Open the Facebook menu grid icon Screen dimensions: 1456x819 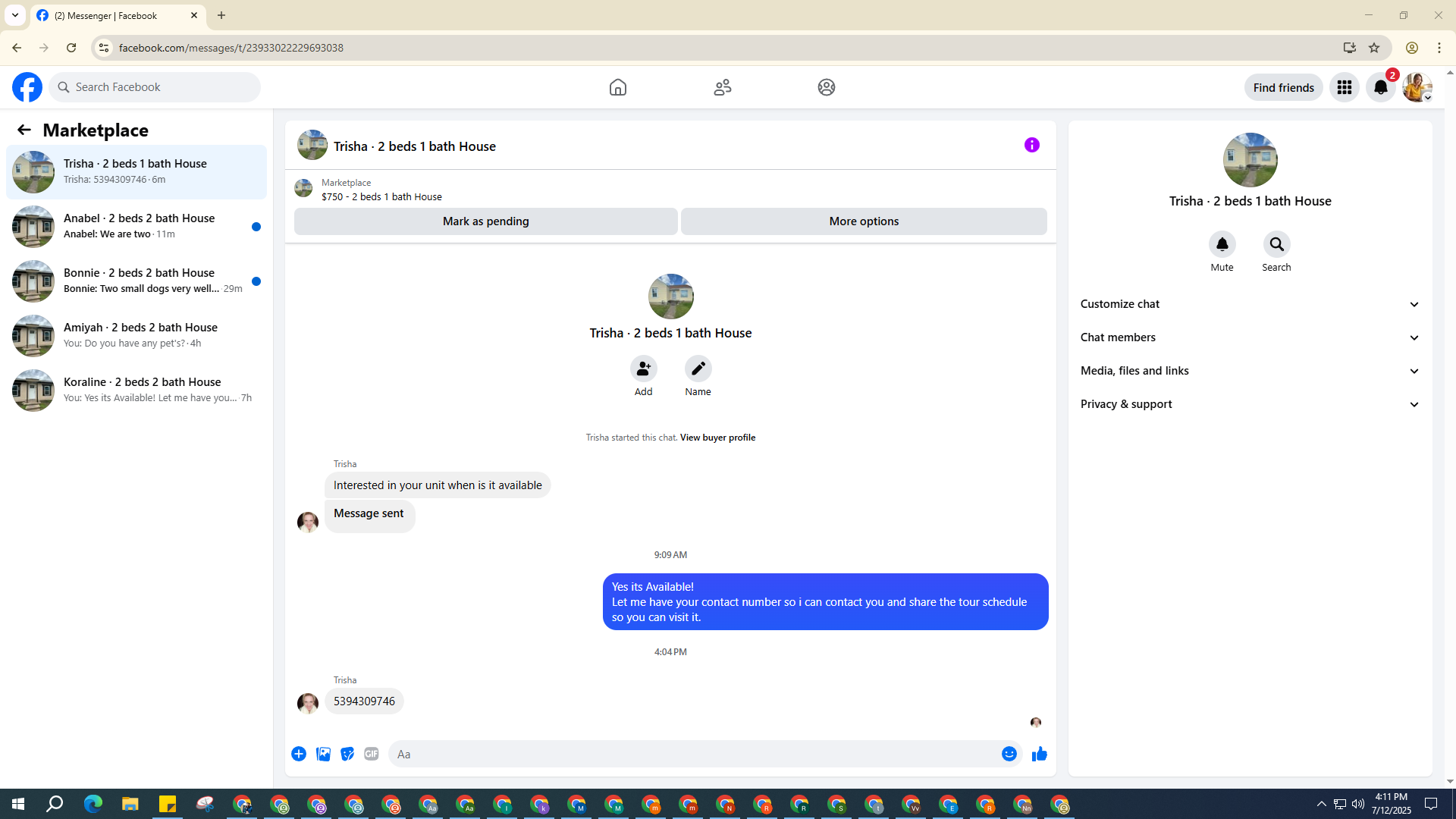tap(1344, 87)
